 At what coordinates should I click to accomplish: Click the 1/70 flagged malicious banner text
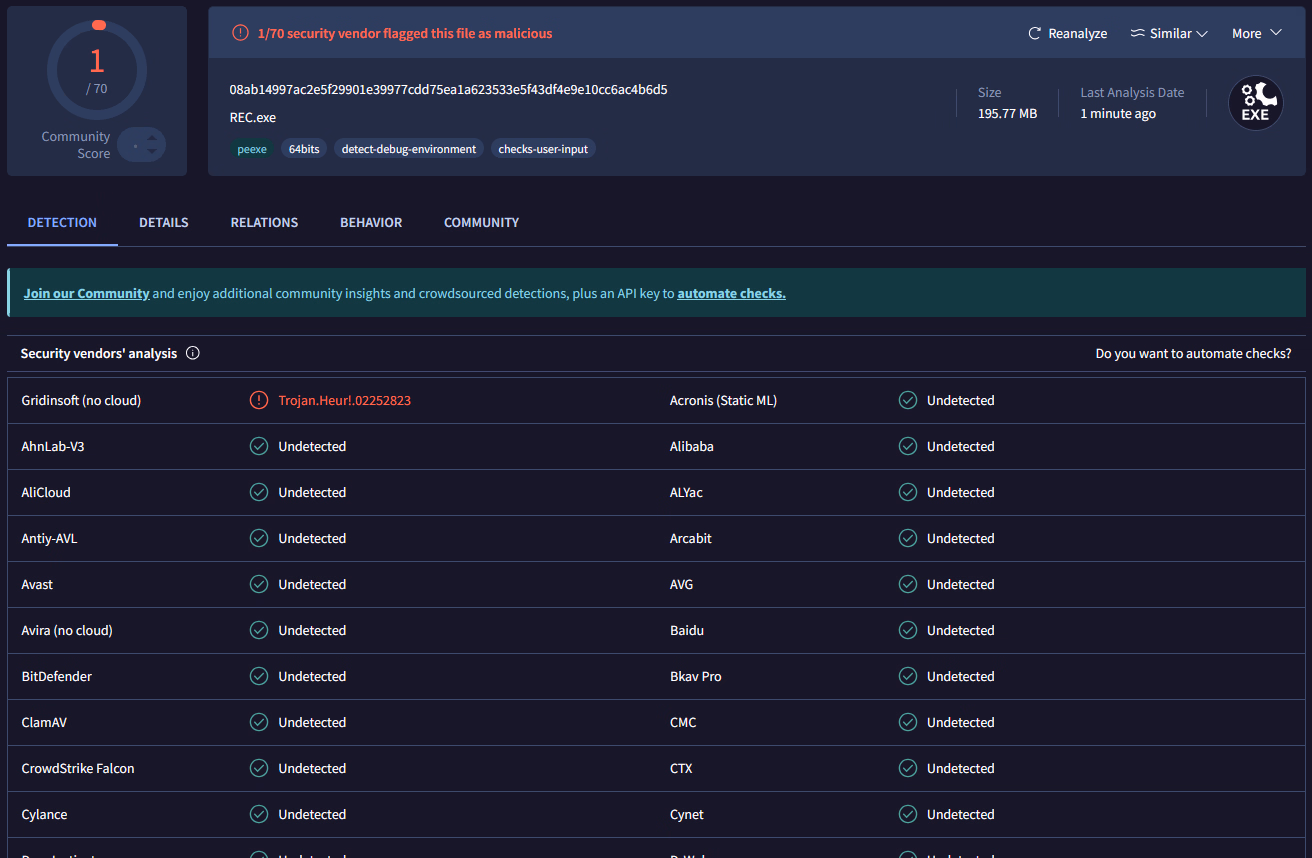pos(405,33)
